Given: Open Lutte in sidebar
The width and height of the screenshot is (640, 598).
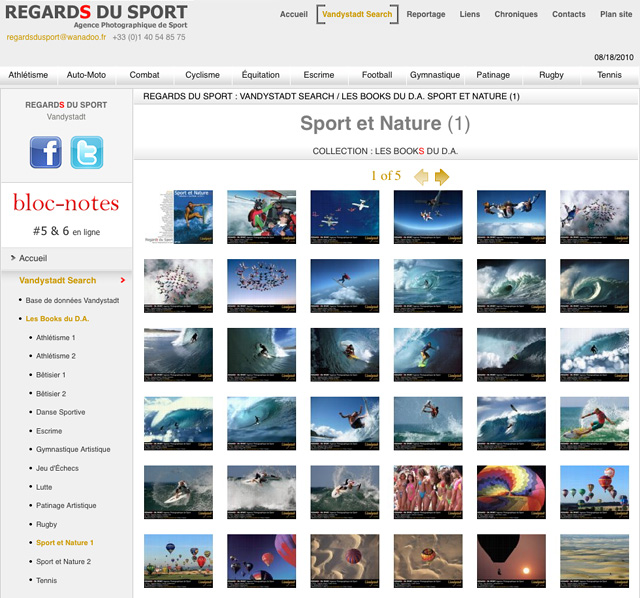Looking at the screenshot, I should tap(44, 487).
